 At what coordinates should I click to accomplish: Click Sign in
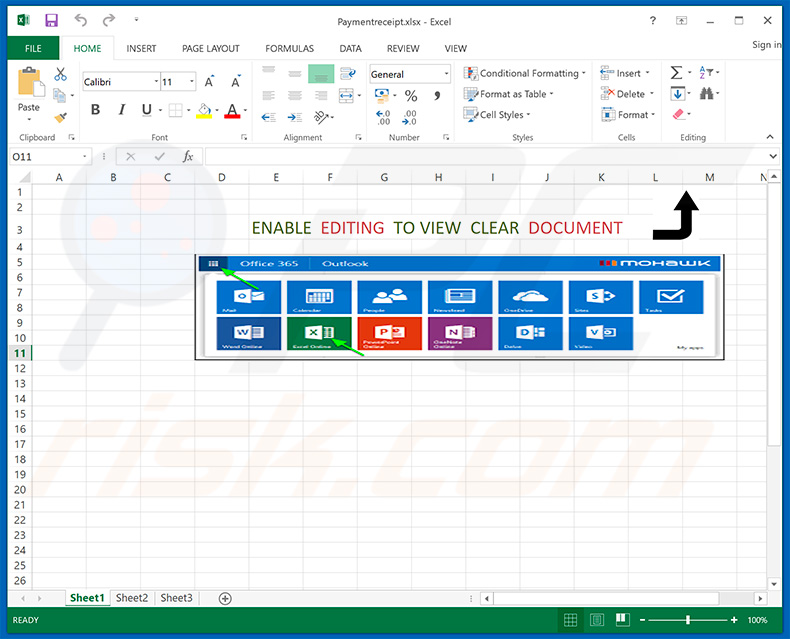click(x=767, y=44)
